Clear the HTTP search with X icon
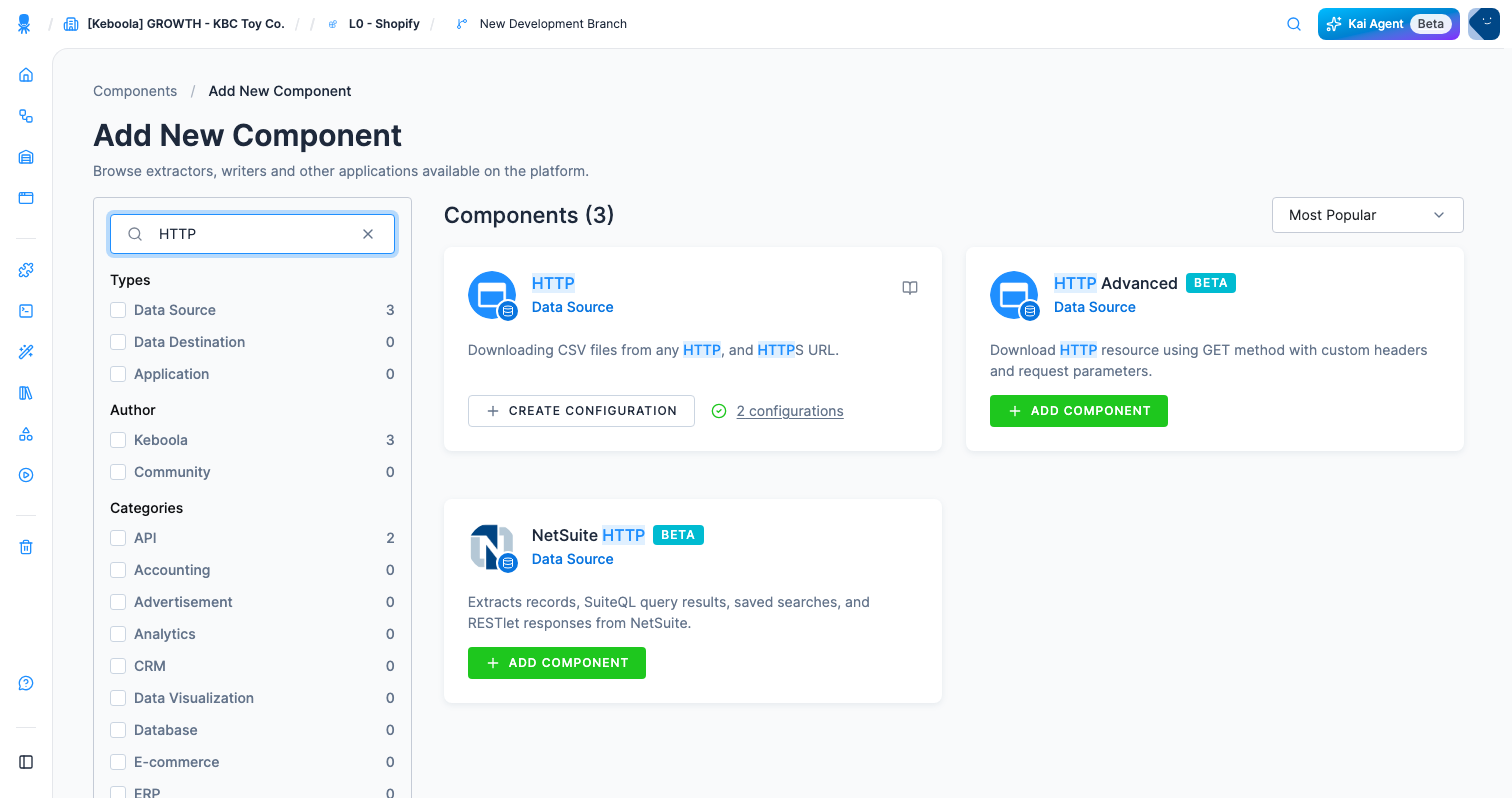 (x=368, y=234)
